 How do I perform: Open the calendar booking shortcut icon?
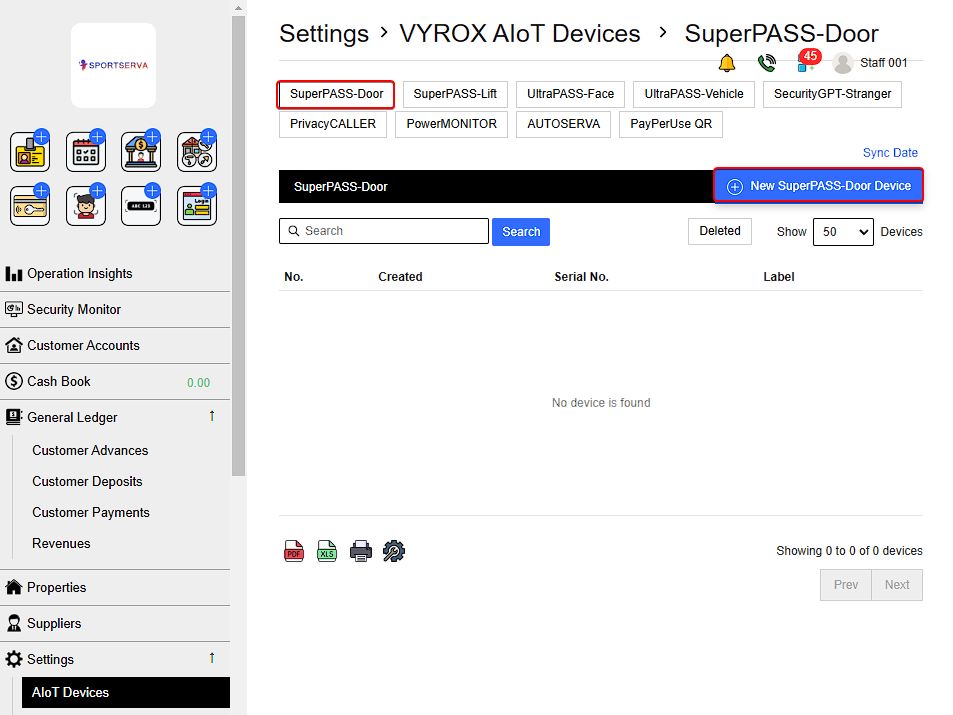[x=86, y=152]
